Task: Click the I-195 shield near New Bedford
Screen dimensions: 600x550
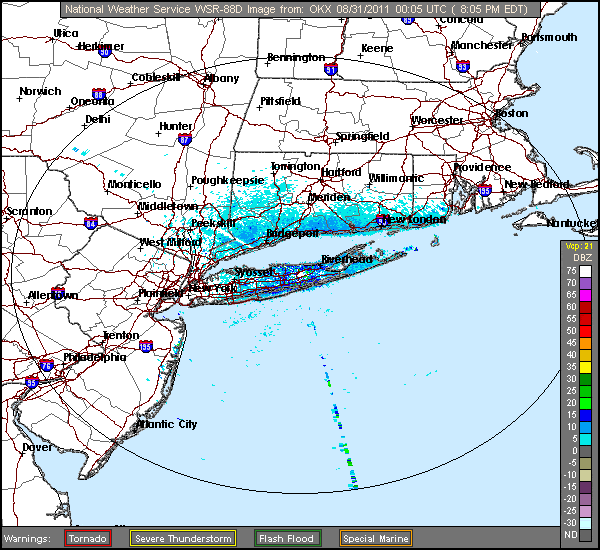Action: 484,190
